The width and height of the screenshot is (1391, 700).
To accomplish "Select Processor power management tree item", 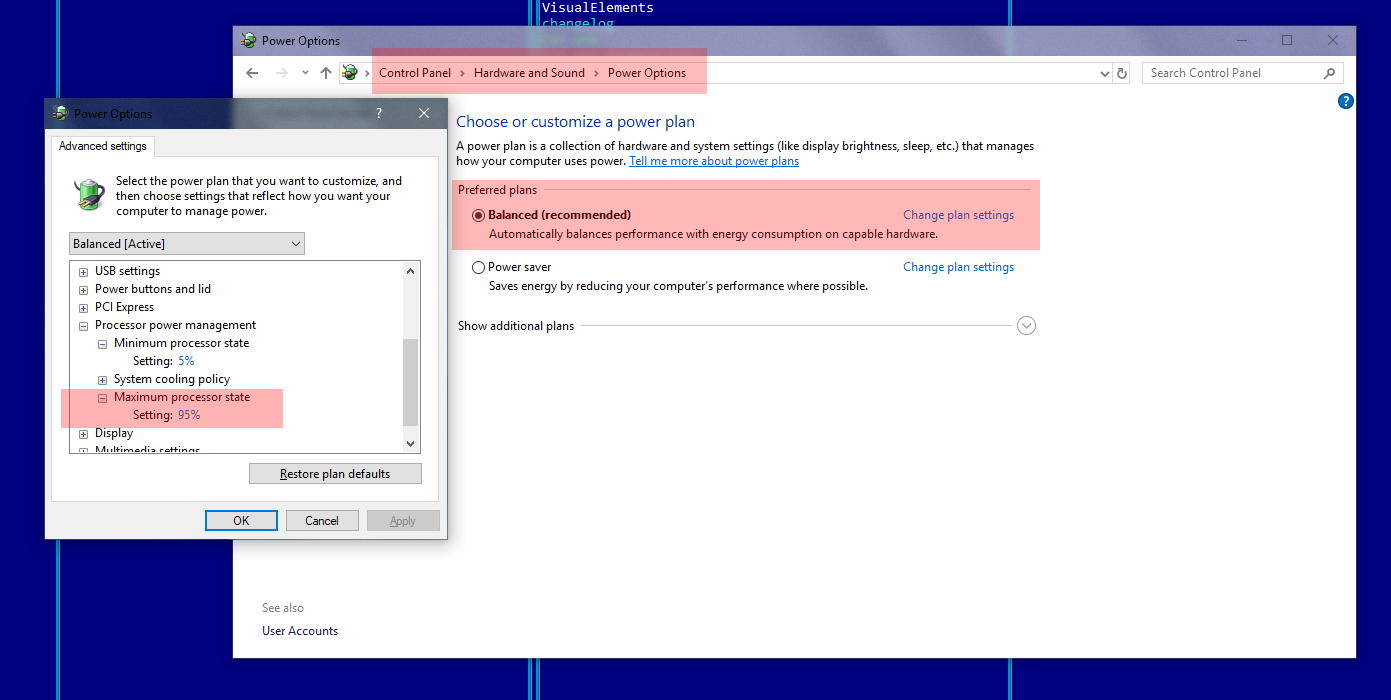I will [x=176, y=325].
